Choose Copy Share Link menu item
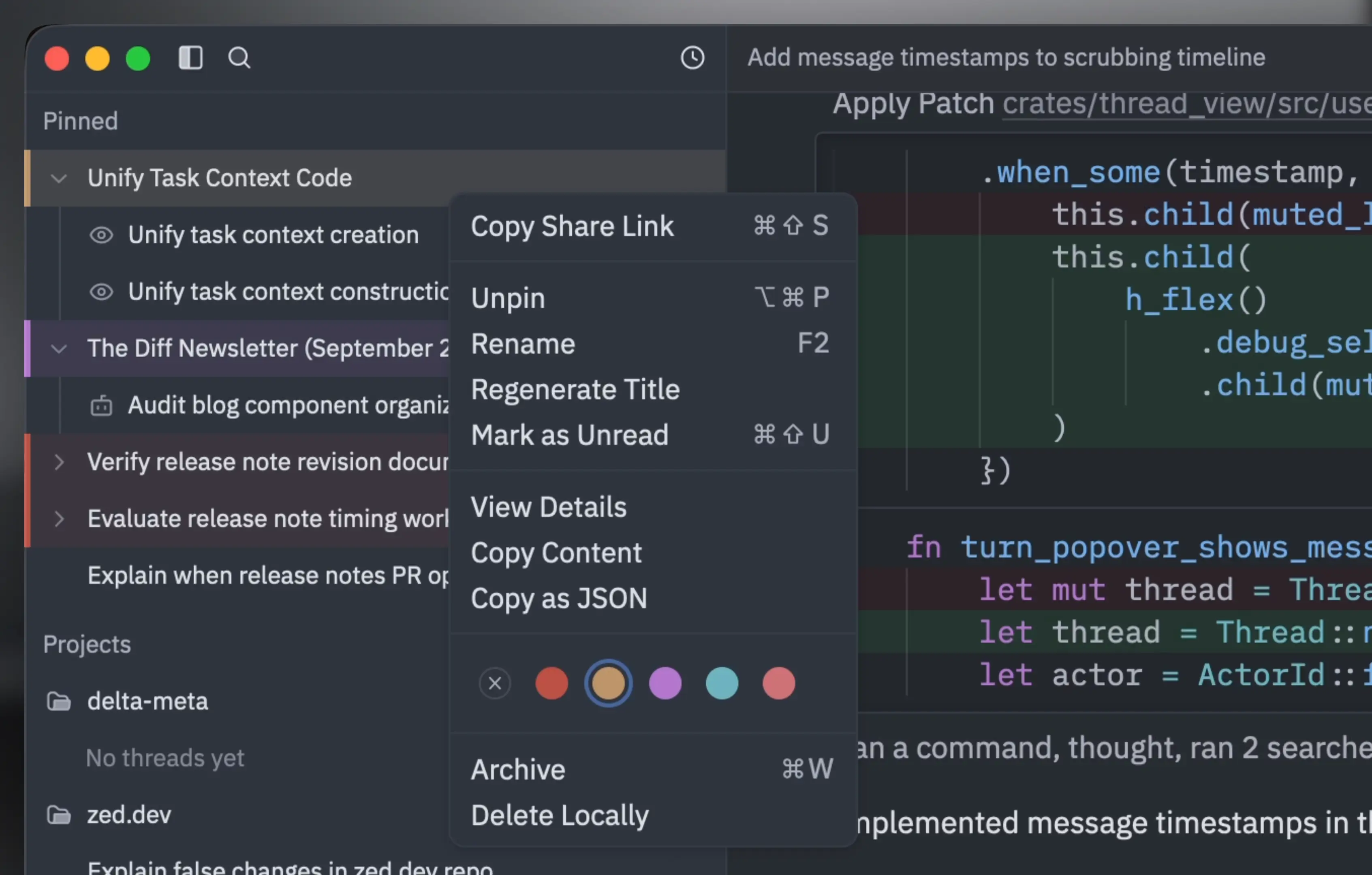 [x=654, y=226]
